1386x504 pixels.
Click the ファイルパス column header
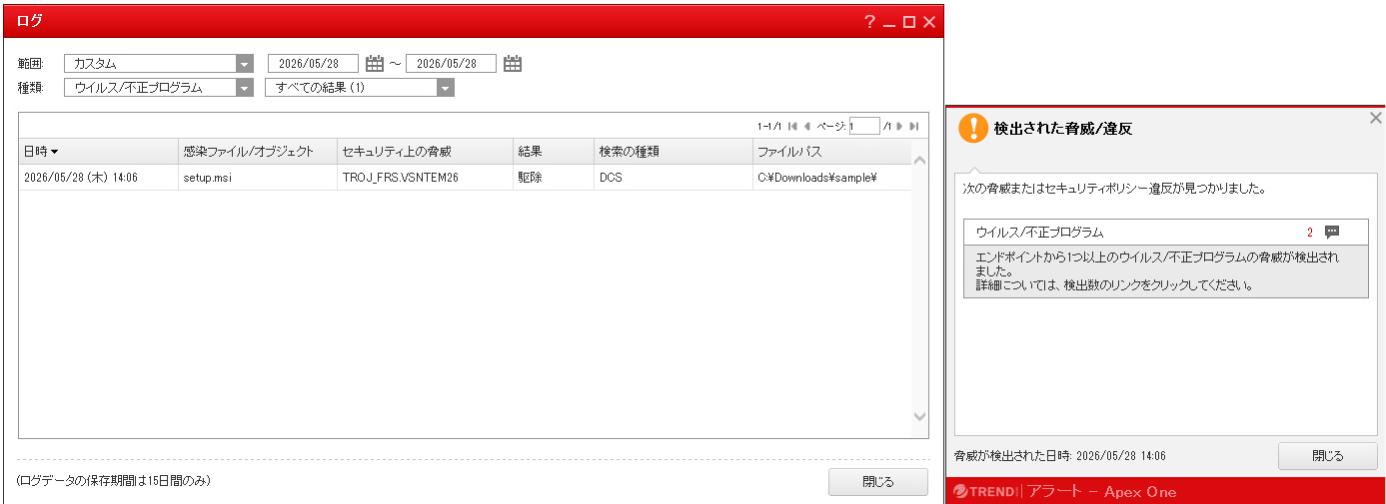click(x=832, y=152)
